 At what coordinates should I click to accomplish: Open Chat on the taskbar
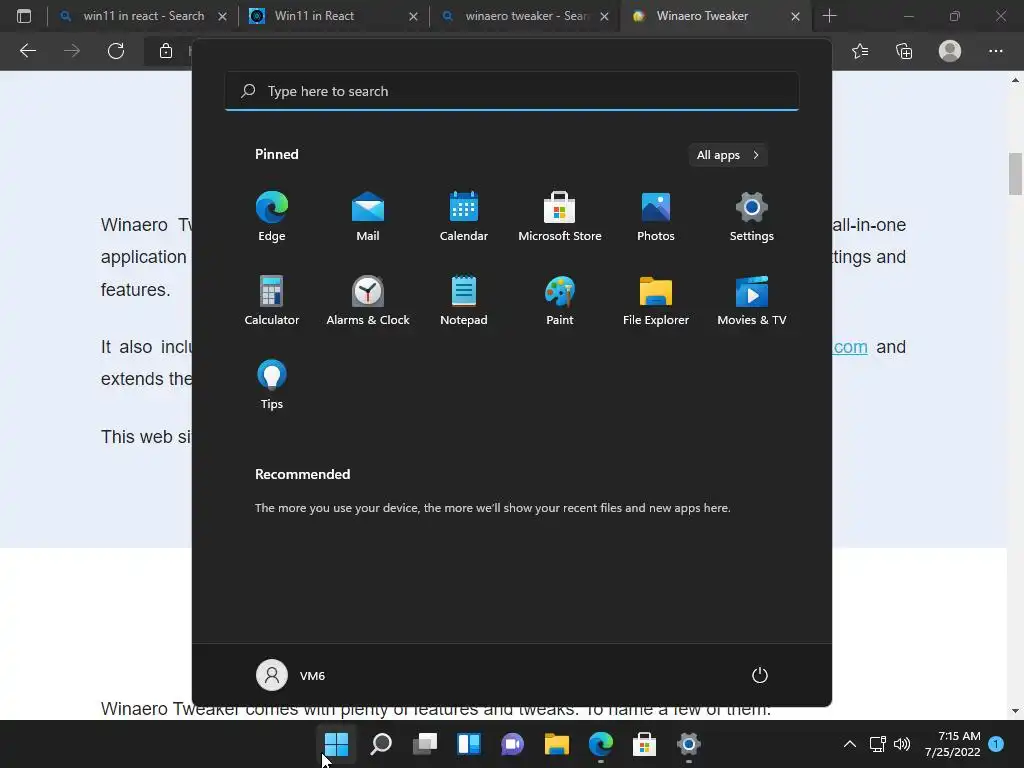point(513,744)
